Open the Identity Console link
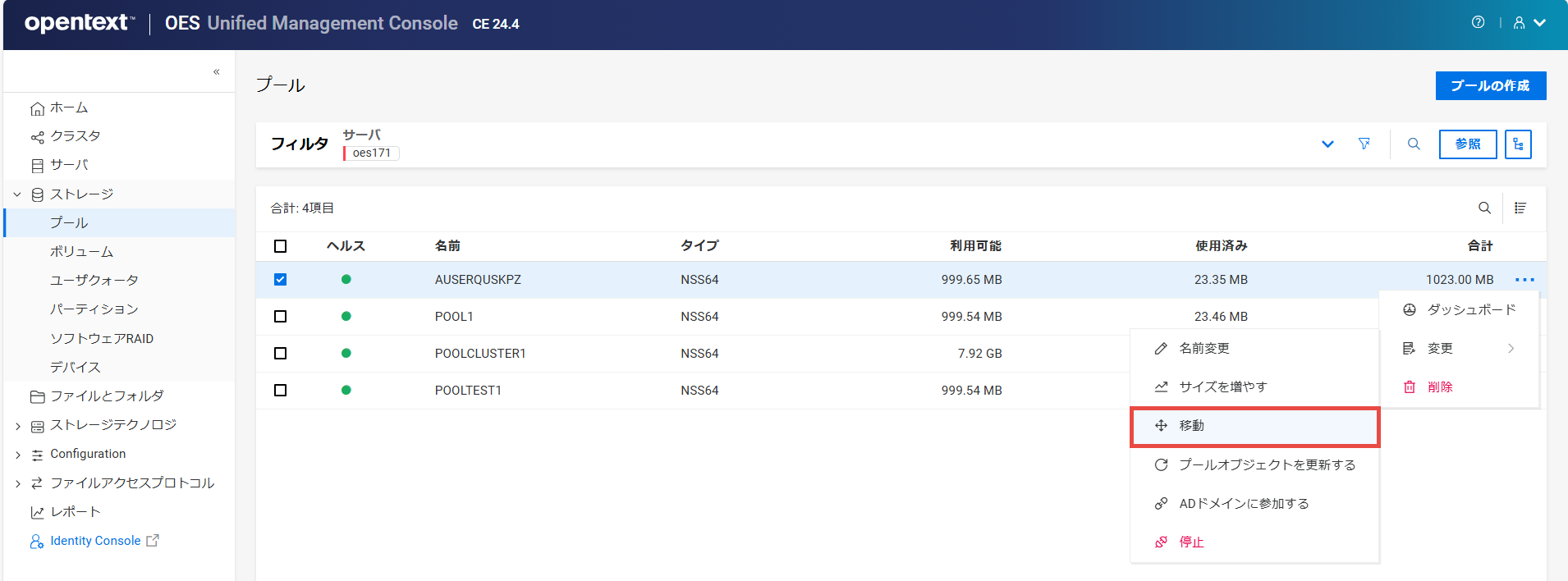Screen dimensions: 1568x581 click(95, 541)
